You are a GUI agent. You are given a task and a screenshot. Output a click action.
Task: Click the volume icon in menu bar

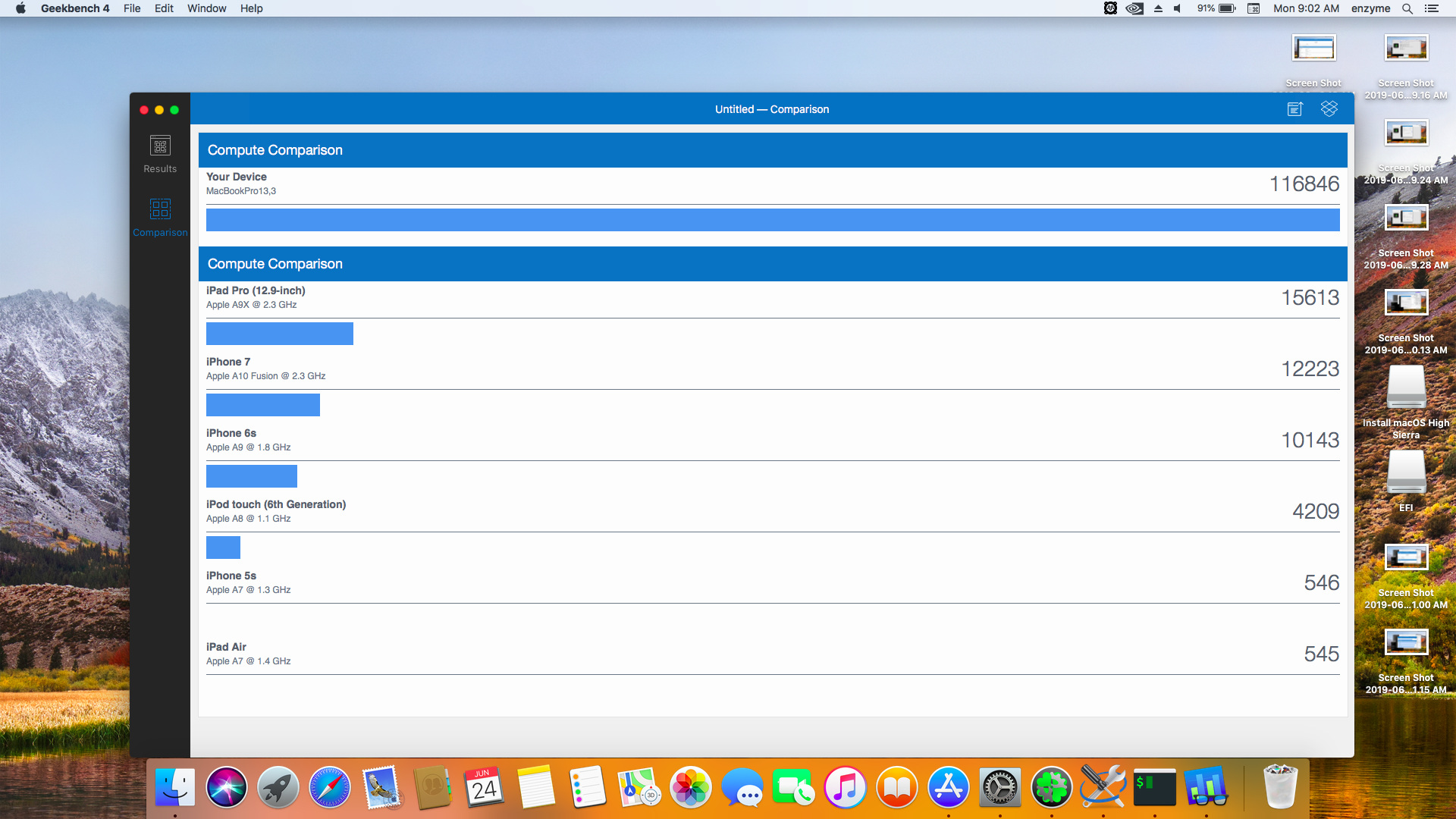(x=1177, y=8)
